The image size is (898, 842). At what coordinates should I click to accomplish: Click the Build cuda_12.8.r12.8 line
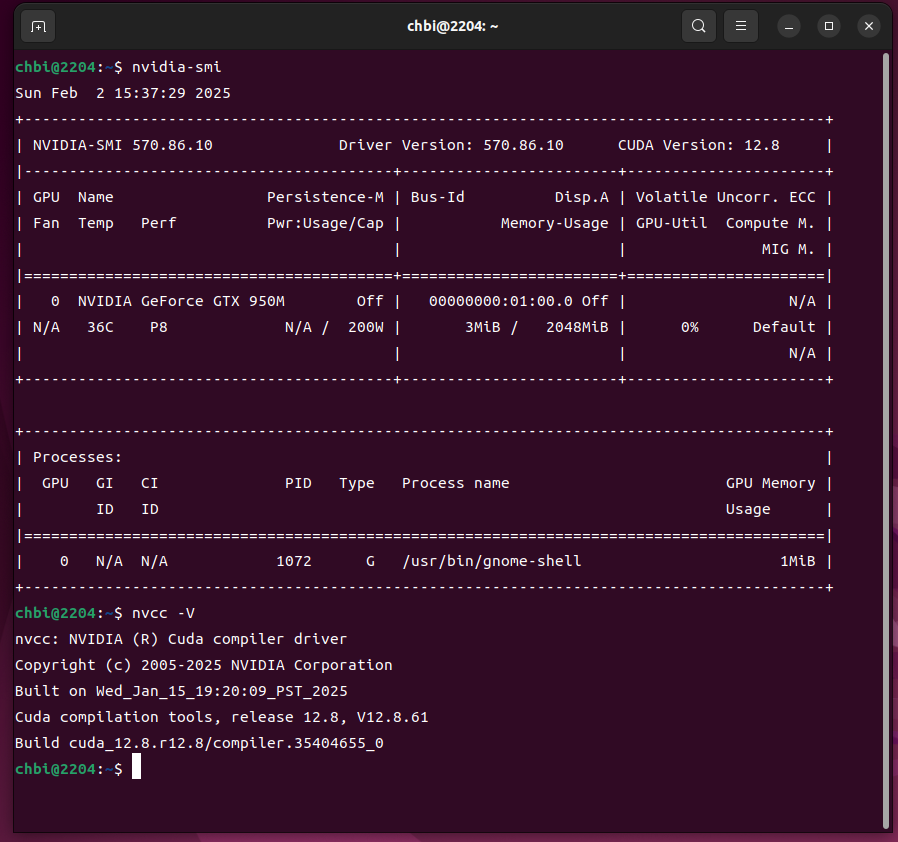(199, 743)
